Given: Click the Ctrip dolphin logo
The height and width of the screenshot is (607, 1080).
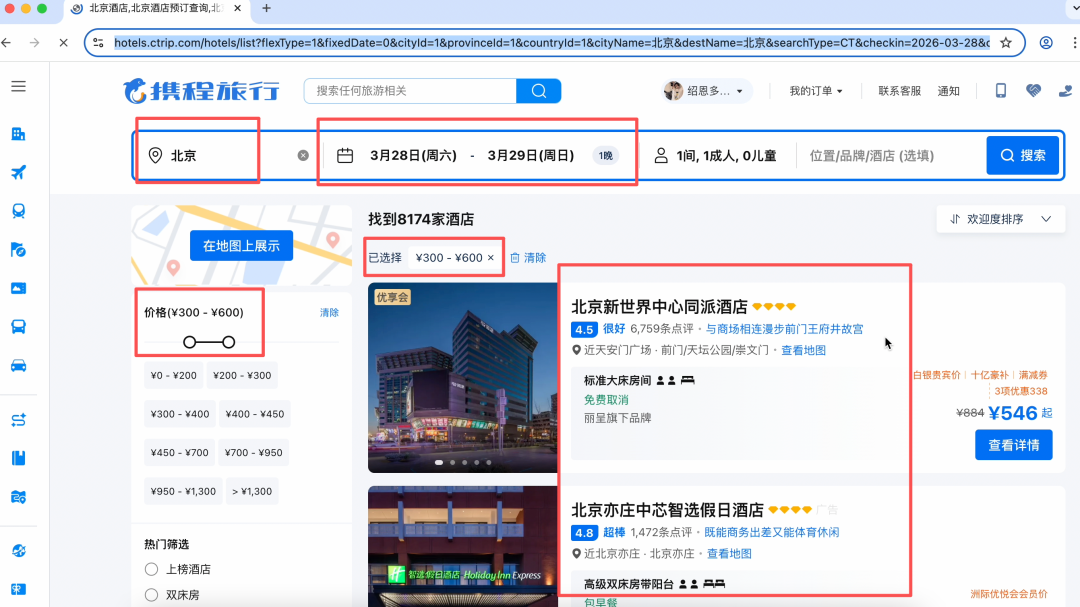Looking at the screenshot, I should click(201, 90).
